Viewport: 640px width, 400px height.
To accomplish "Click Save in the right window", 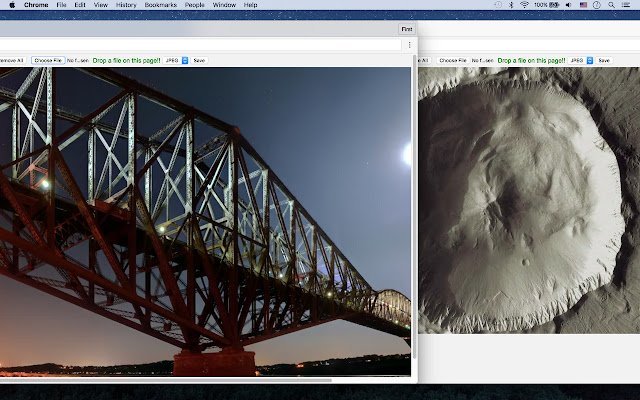I will click(604, 60).
